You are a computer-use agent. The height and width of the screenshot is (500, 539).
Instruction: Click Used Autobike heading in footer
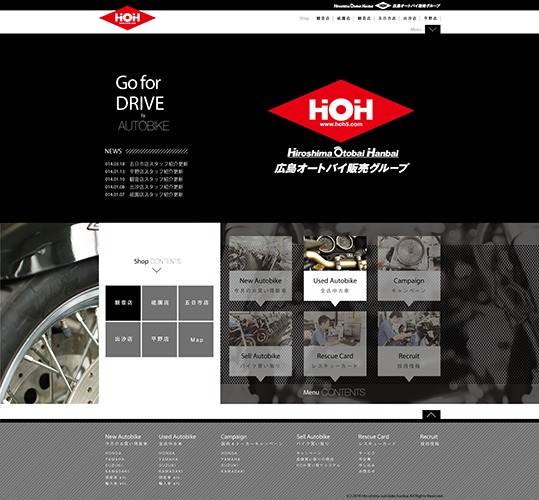coord(177,437)
